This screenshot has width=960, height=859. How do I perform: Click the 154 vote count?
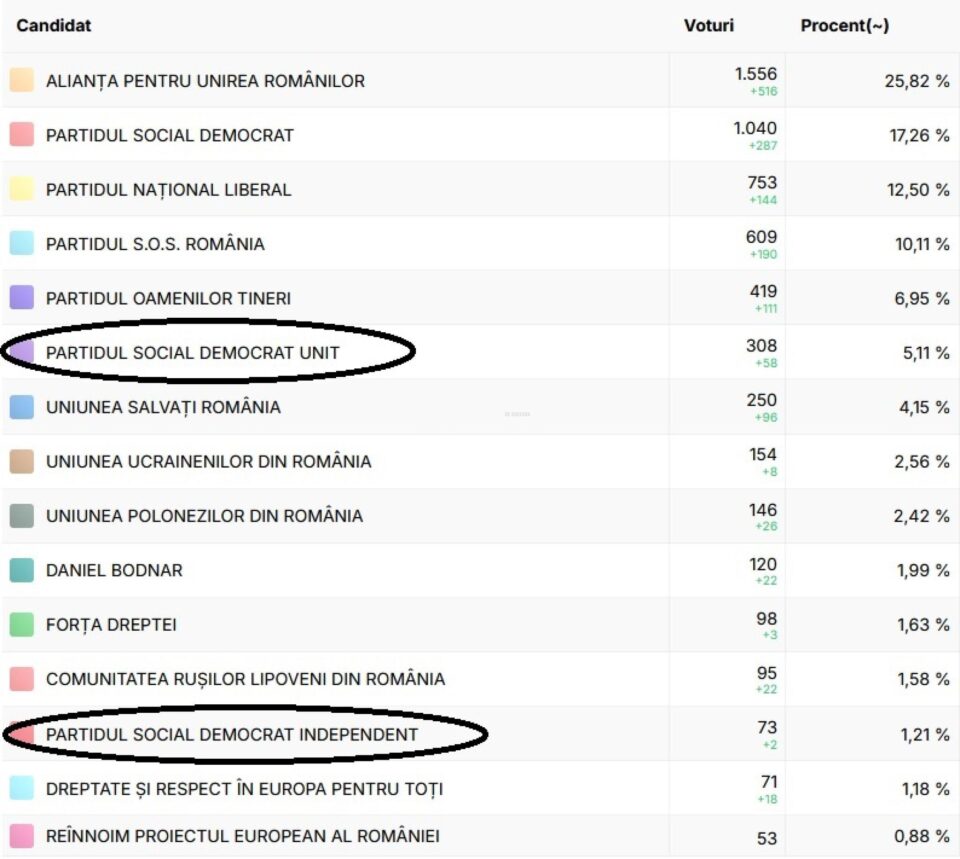click(x=762, y=456)
